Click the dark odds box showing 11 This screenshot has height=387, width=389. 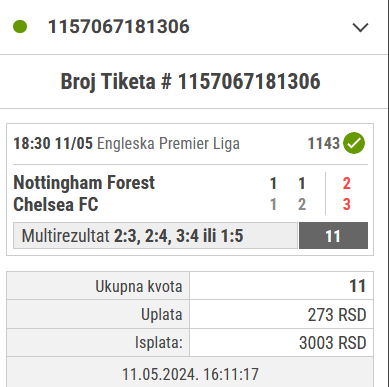pyautogui.click(x=333, y=236)
